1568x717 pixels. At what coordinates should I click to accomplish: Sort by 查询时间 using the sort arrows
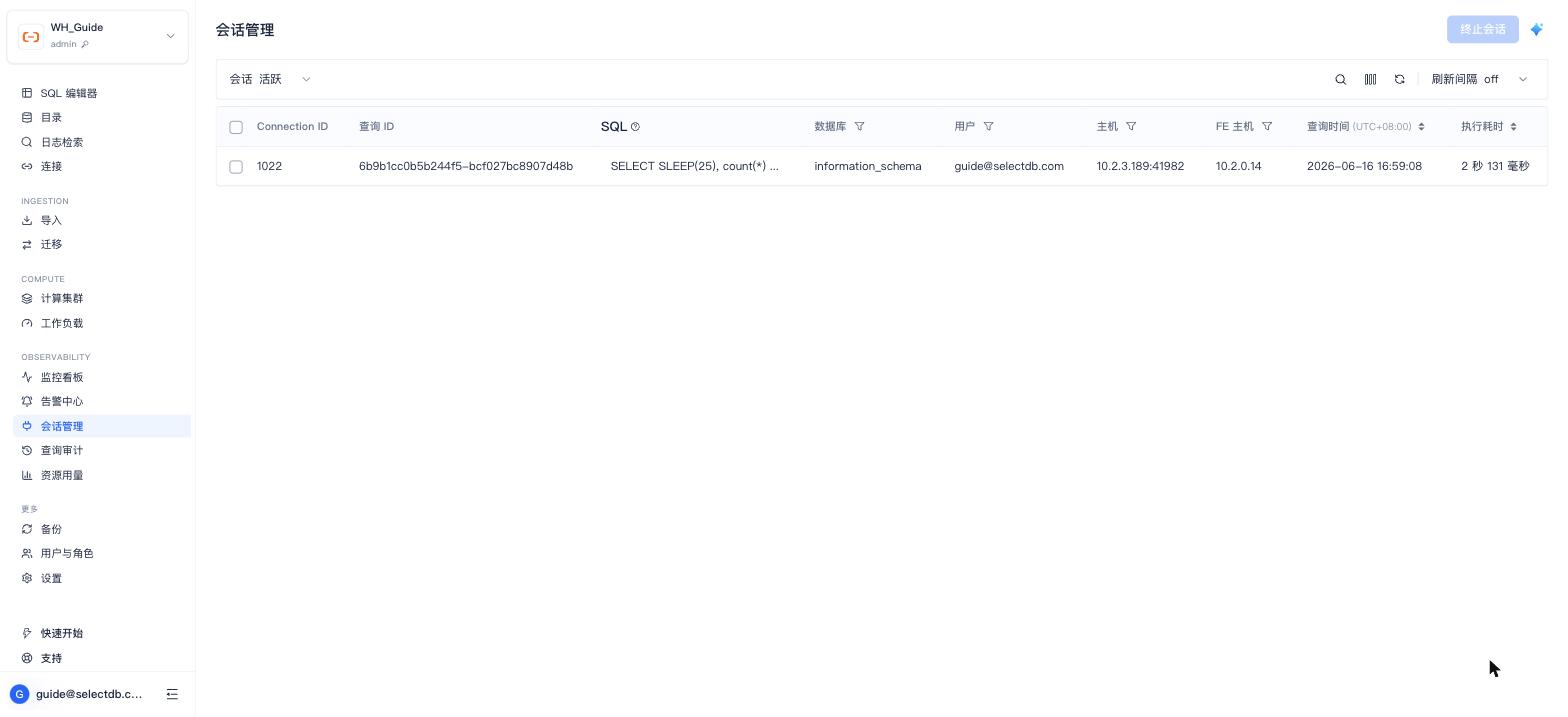[1421, 126]
